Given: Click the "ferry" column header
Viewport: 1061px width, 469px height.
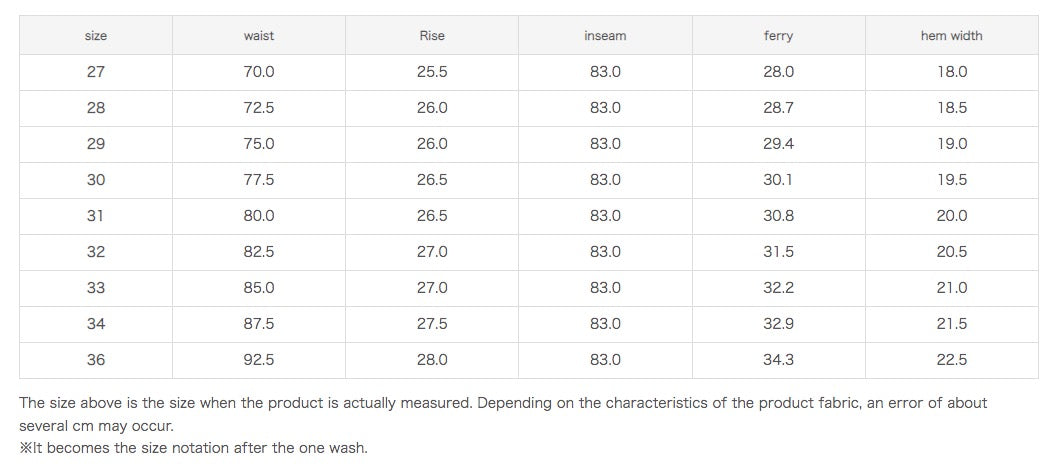Looking at the screenshot, I should [x=778, y=36].
